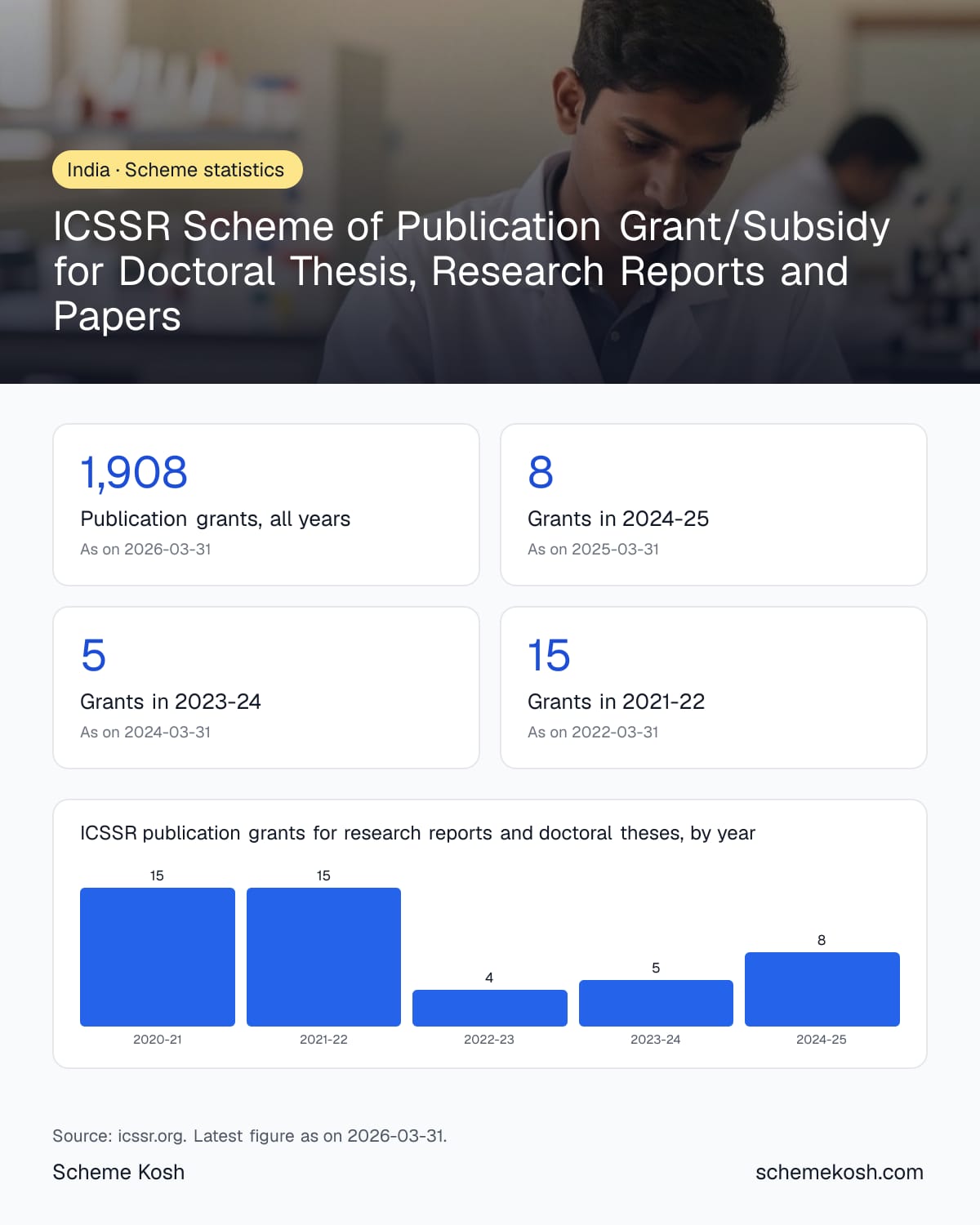Click the 2024-25 axis label
Image resolution: width=980 pixels, height=1225 pixels.
pyautogui.click(x=822, y=1040)
